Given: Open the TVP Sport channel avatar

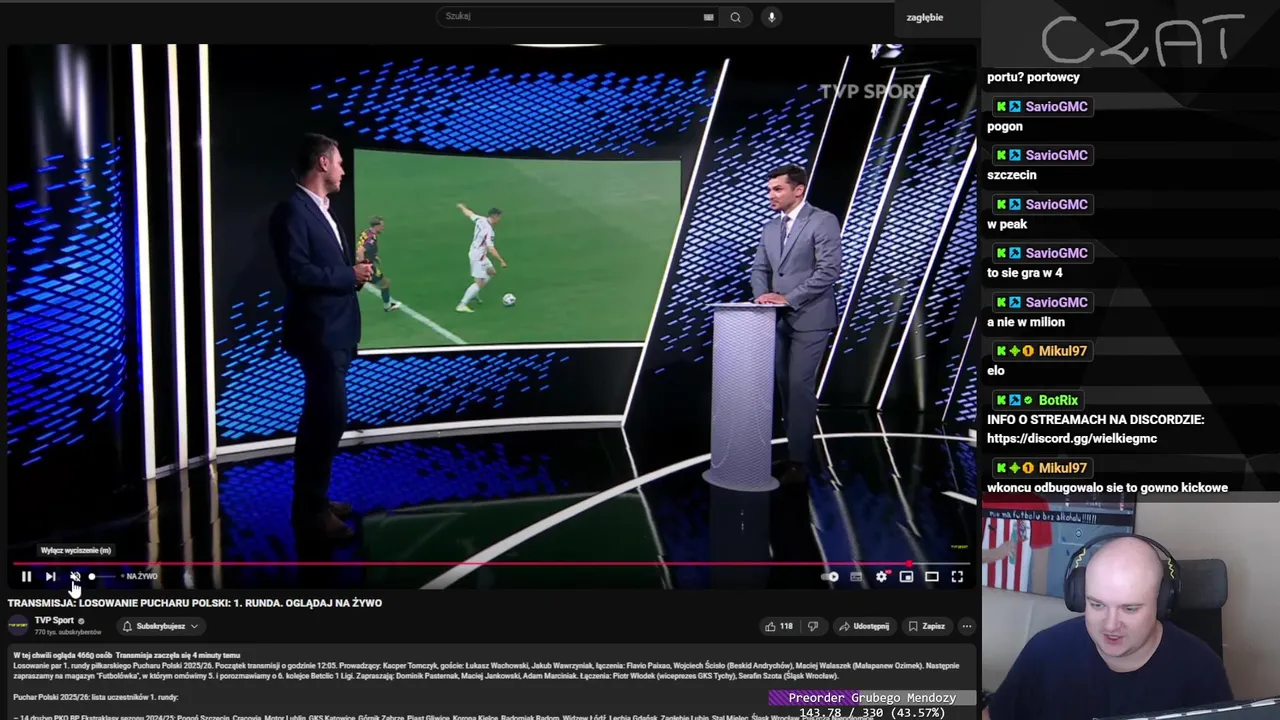Looking at the screenshot, I should tap(18, 626).
